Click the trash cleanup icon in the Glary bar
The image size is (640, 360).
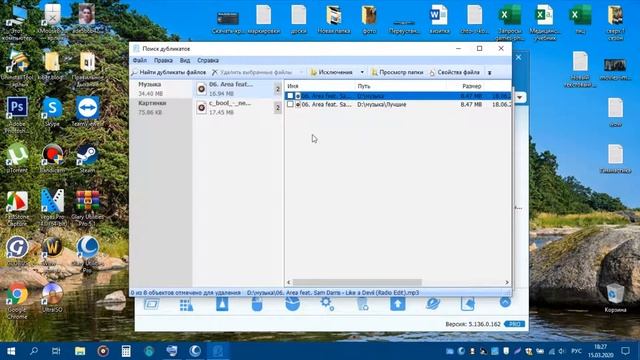coord(362,304)
